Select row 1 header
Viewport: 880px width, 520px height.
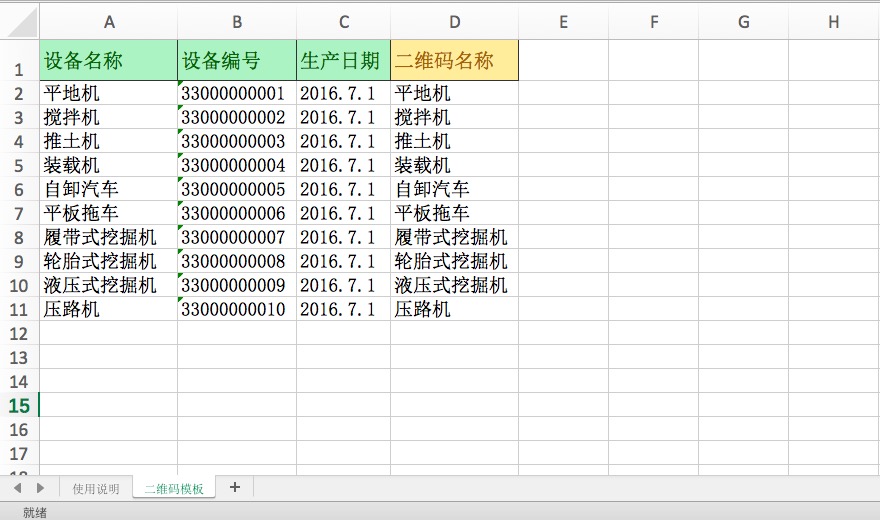tap(19, 61)
